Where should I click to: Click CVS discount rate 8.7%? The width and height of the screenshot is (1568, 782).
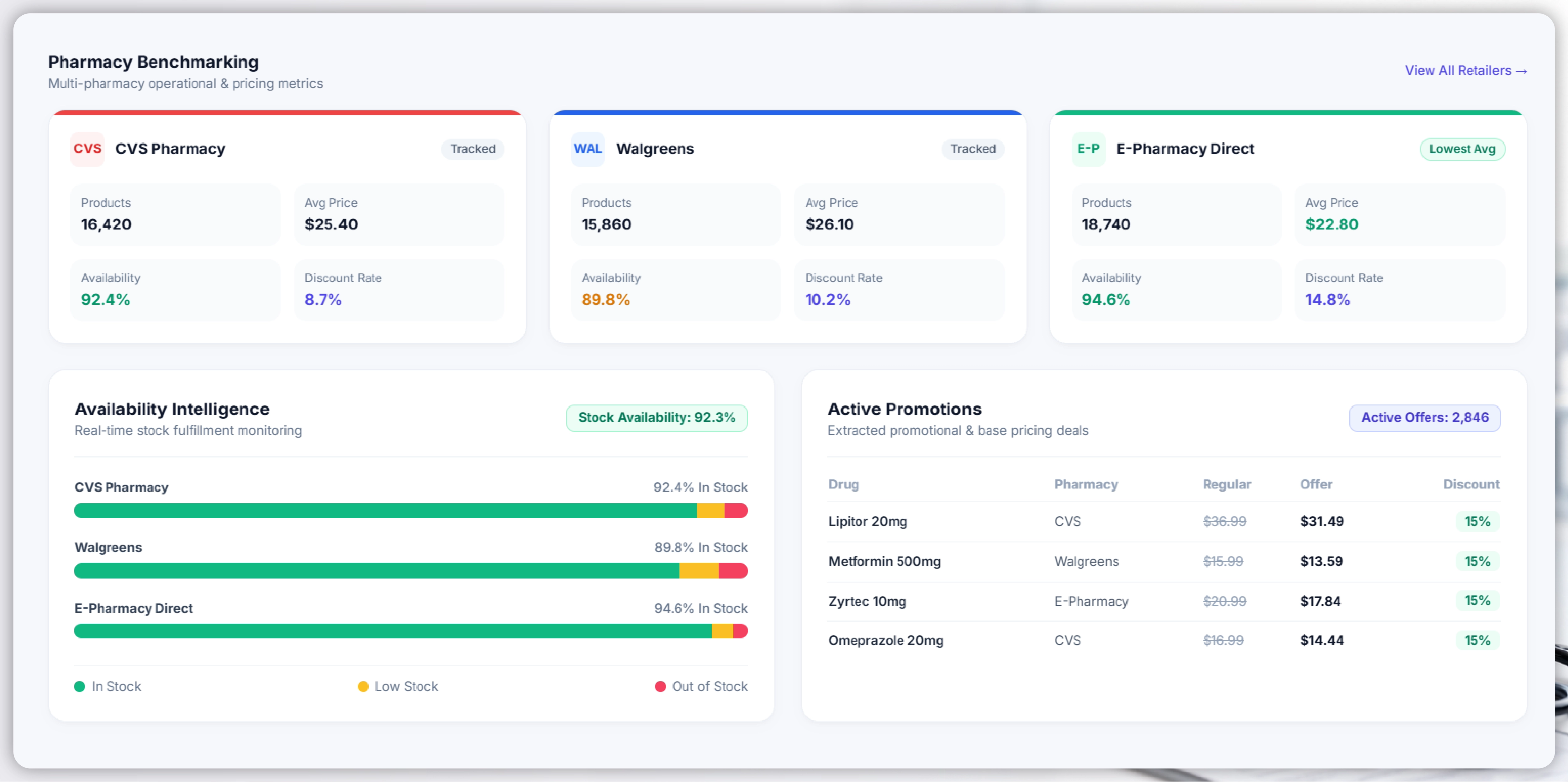pos(323,299)
